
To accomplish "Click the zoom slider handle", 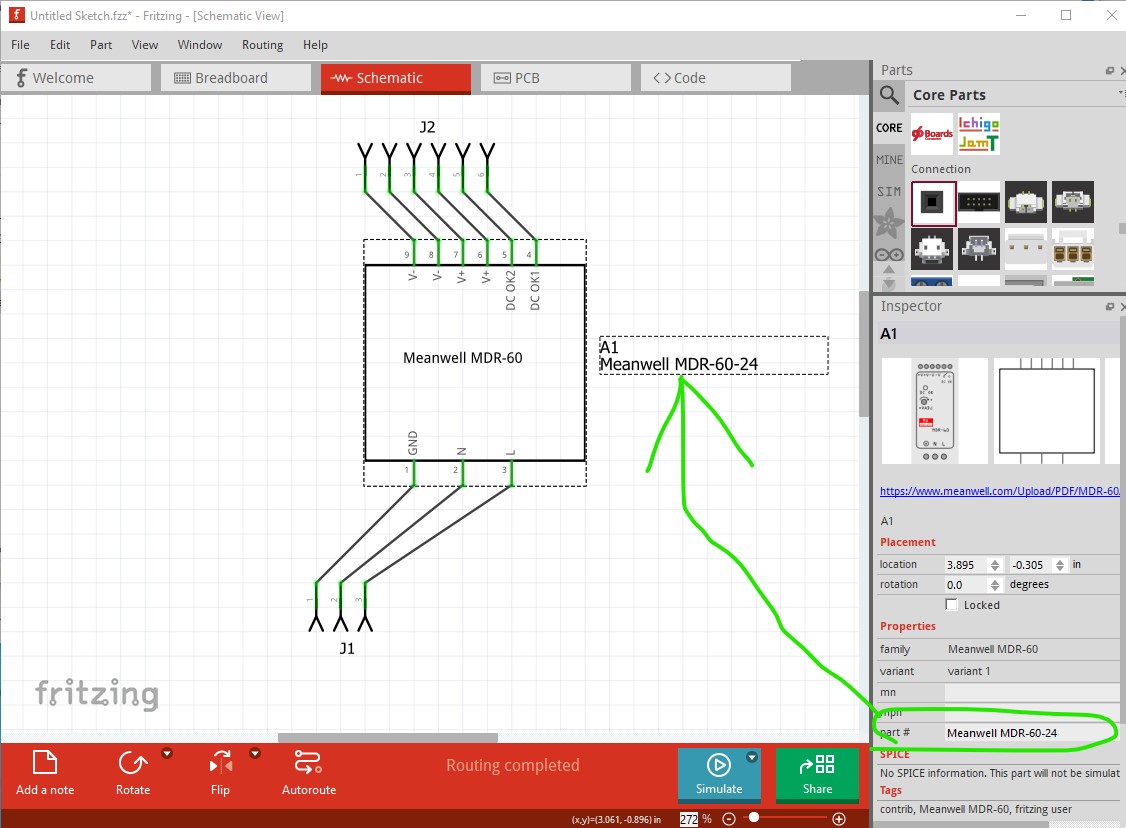I will [753, 818].
